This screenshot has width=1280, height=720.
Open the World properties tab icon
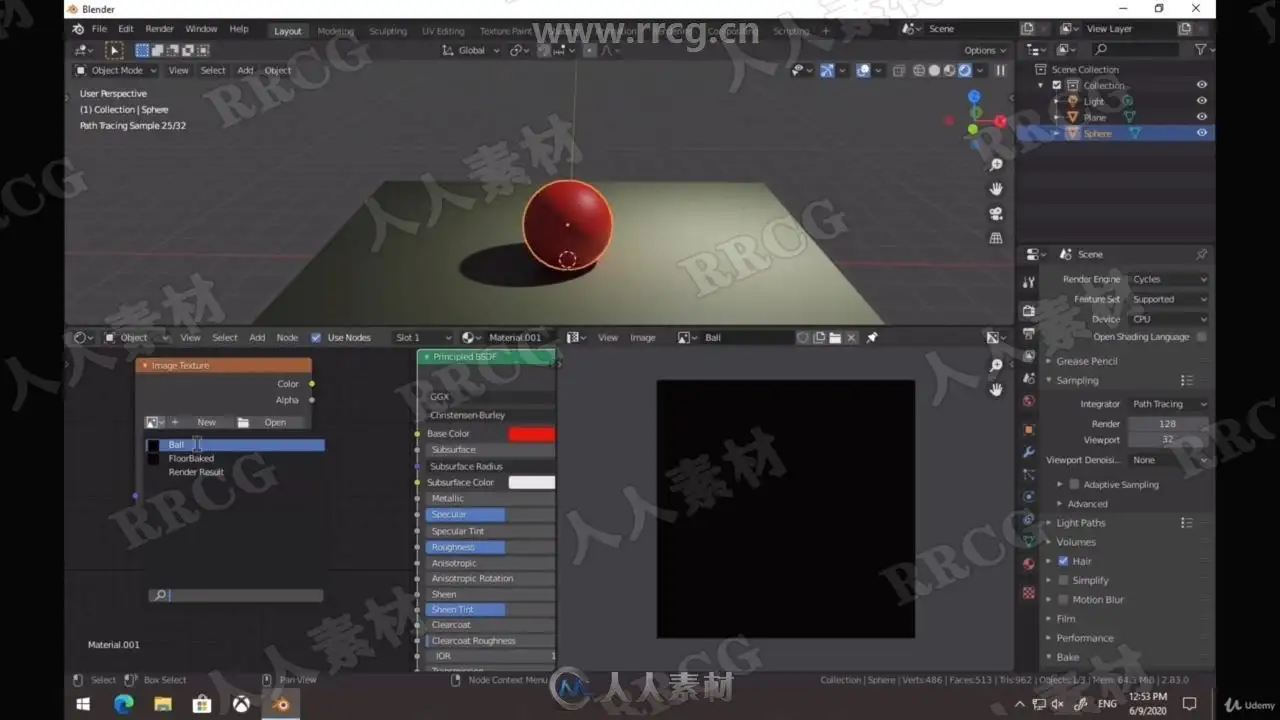coord(1028,401)
